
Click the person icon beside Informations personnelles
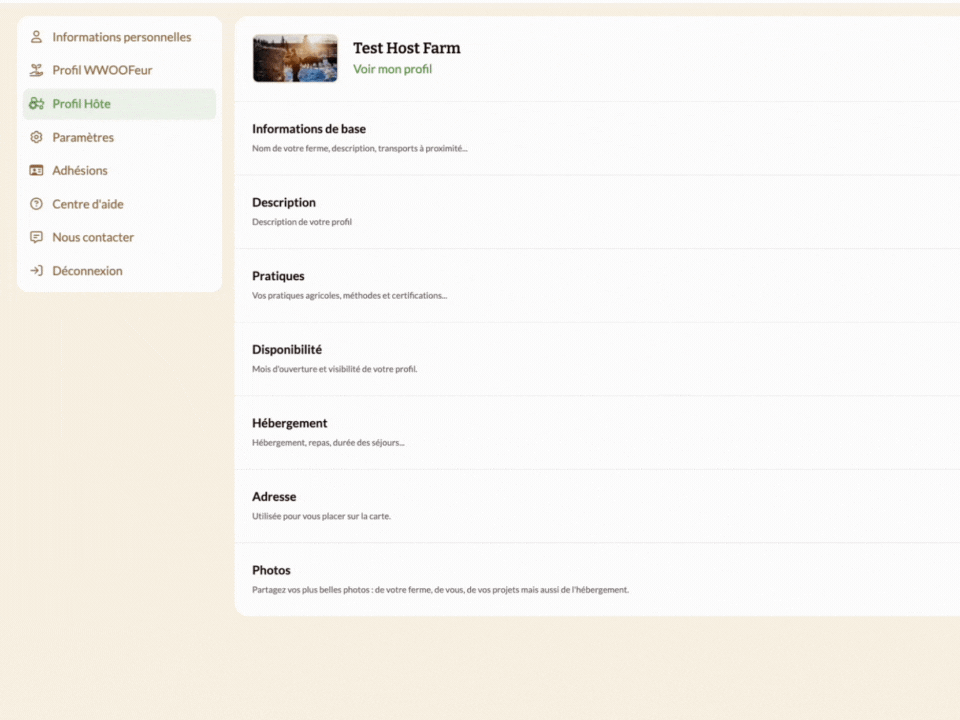point(36,37)
